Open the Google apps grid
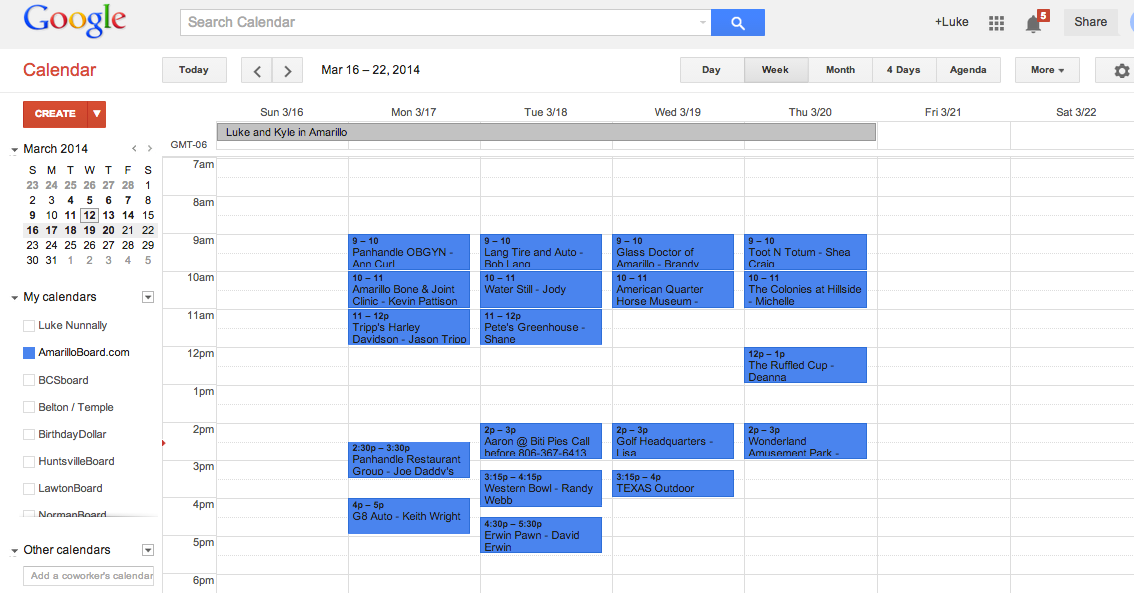1134x593 pixels. (x=996, y=23)
